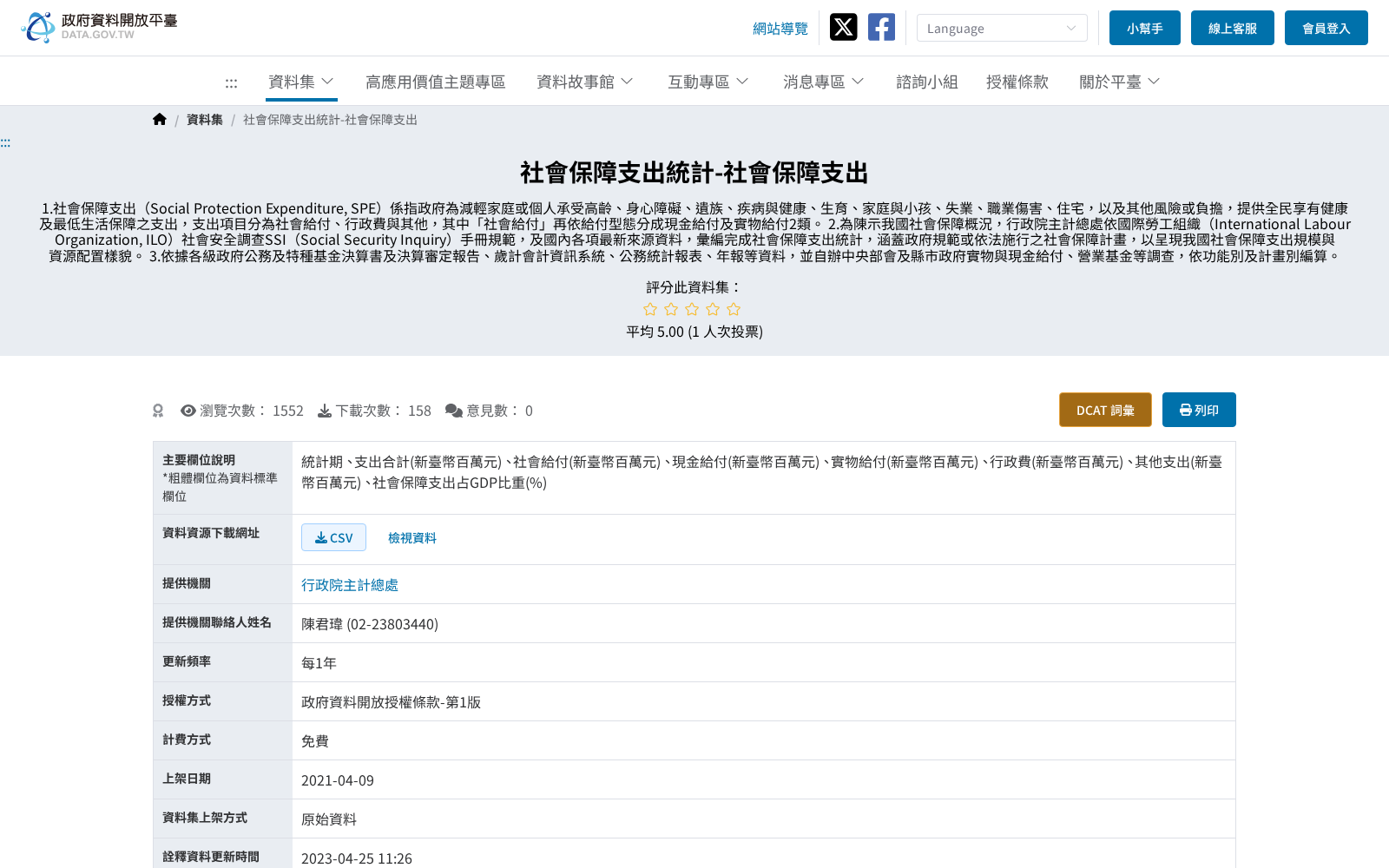This screenshot has width=1389, height=868.
Task: Open 諮詢小組 menu item
Action: 927,82
